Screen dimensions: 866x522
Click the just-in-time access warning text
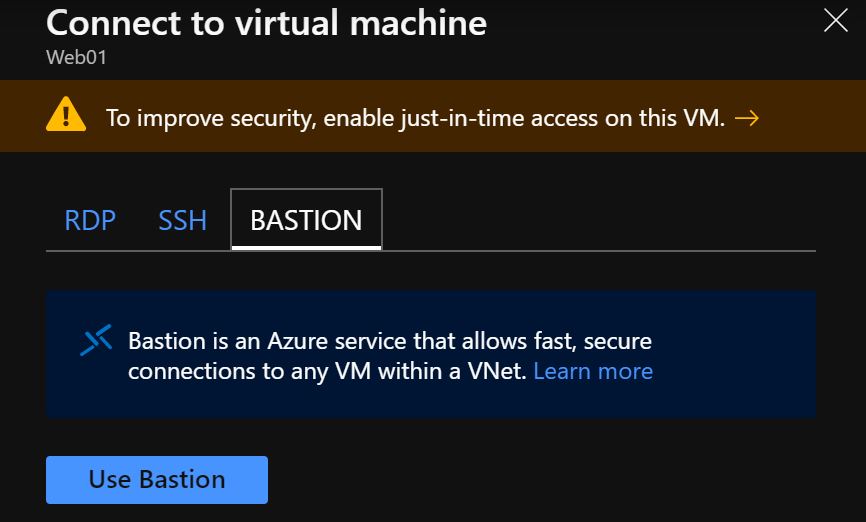(415, 118)
